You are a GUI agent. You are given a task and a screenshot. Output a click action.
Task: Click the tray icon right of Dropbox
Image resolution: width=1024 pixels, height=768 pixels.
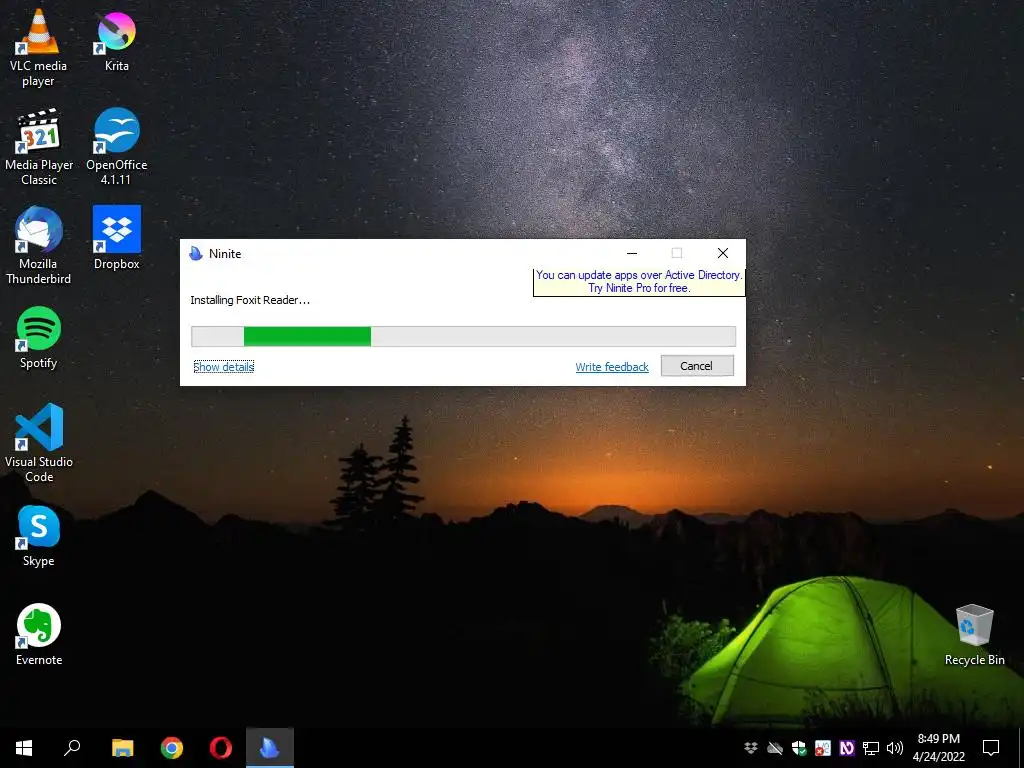[775, 748]
